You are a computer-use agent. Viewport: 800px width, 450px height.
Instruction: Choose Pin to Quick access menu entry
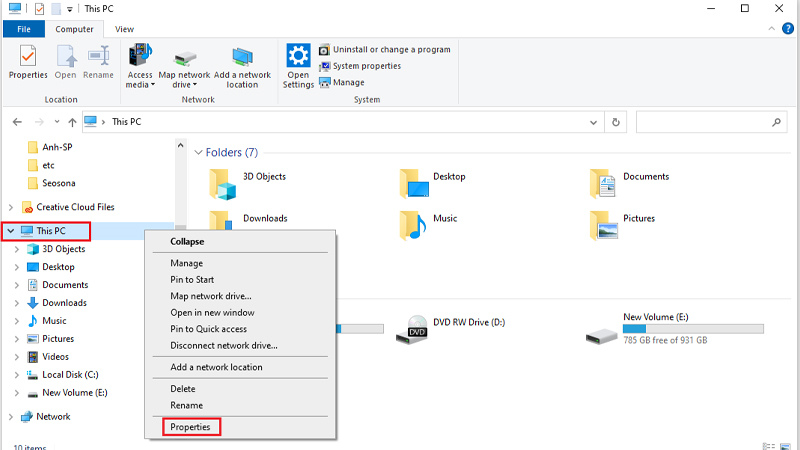208,329
